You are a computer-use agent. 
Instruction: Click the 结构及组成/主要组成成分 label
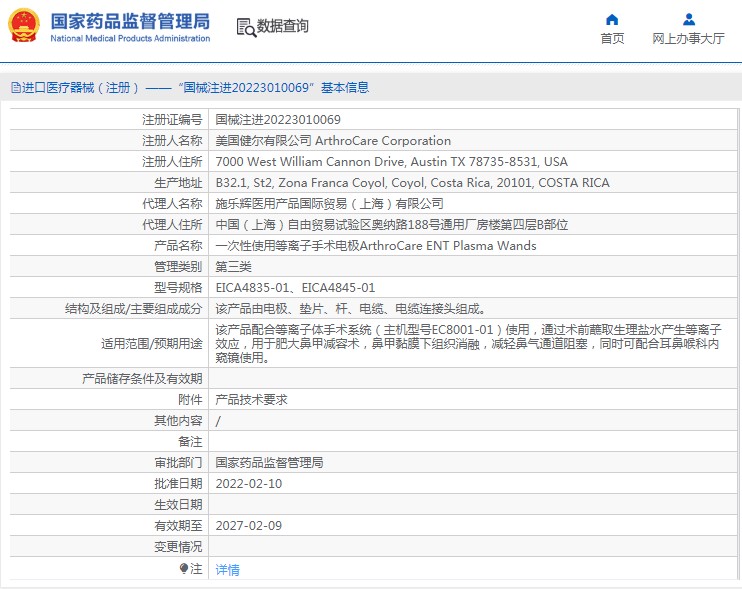point(134,309)
